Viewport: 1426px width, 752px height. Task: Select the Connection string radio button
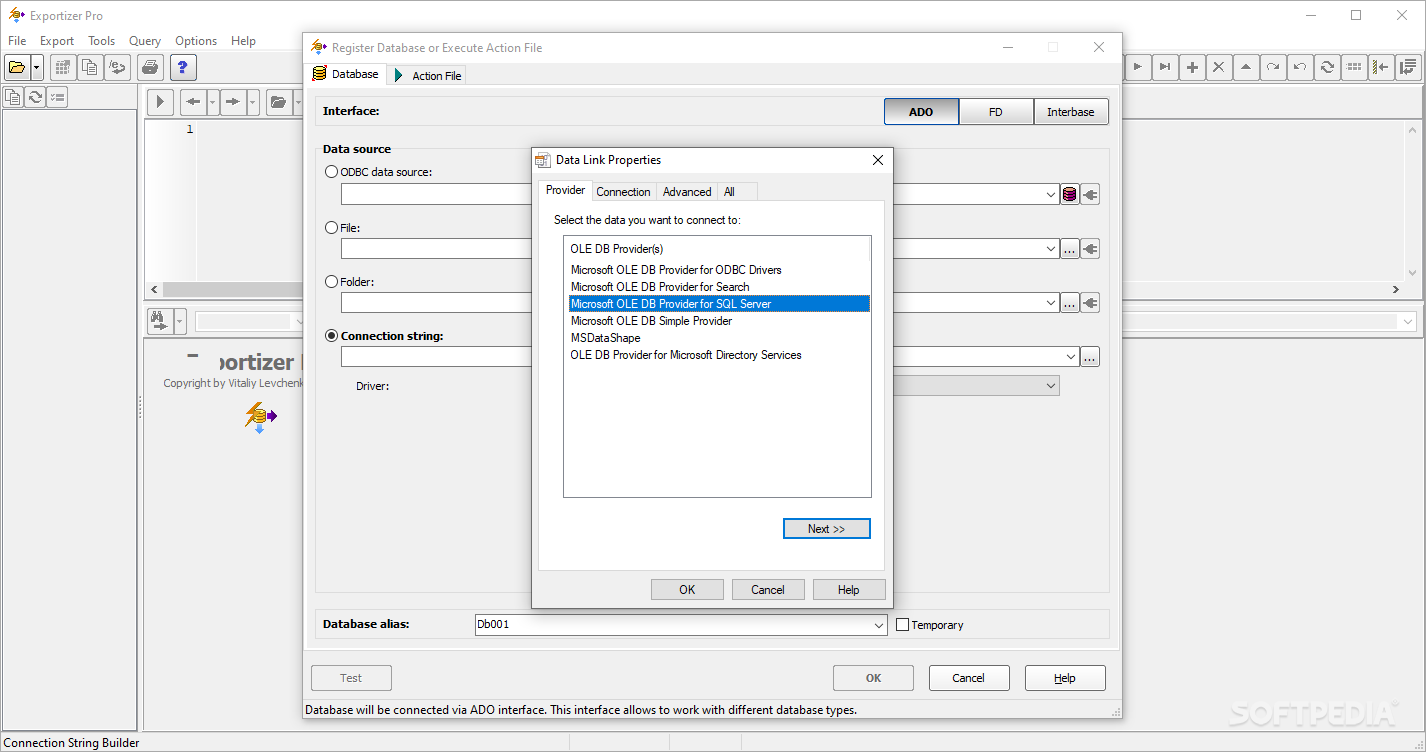[332, 336]
